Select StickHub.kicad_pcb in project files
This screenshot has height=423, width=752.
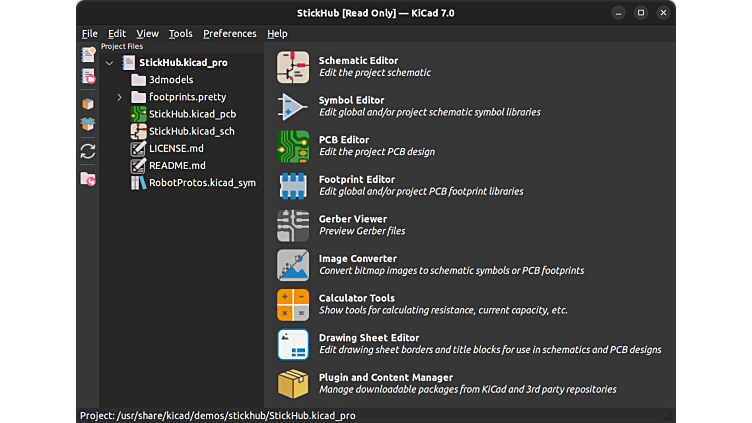pyautogui.click(x=192, y=114)
